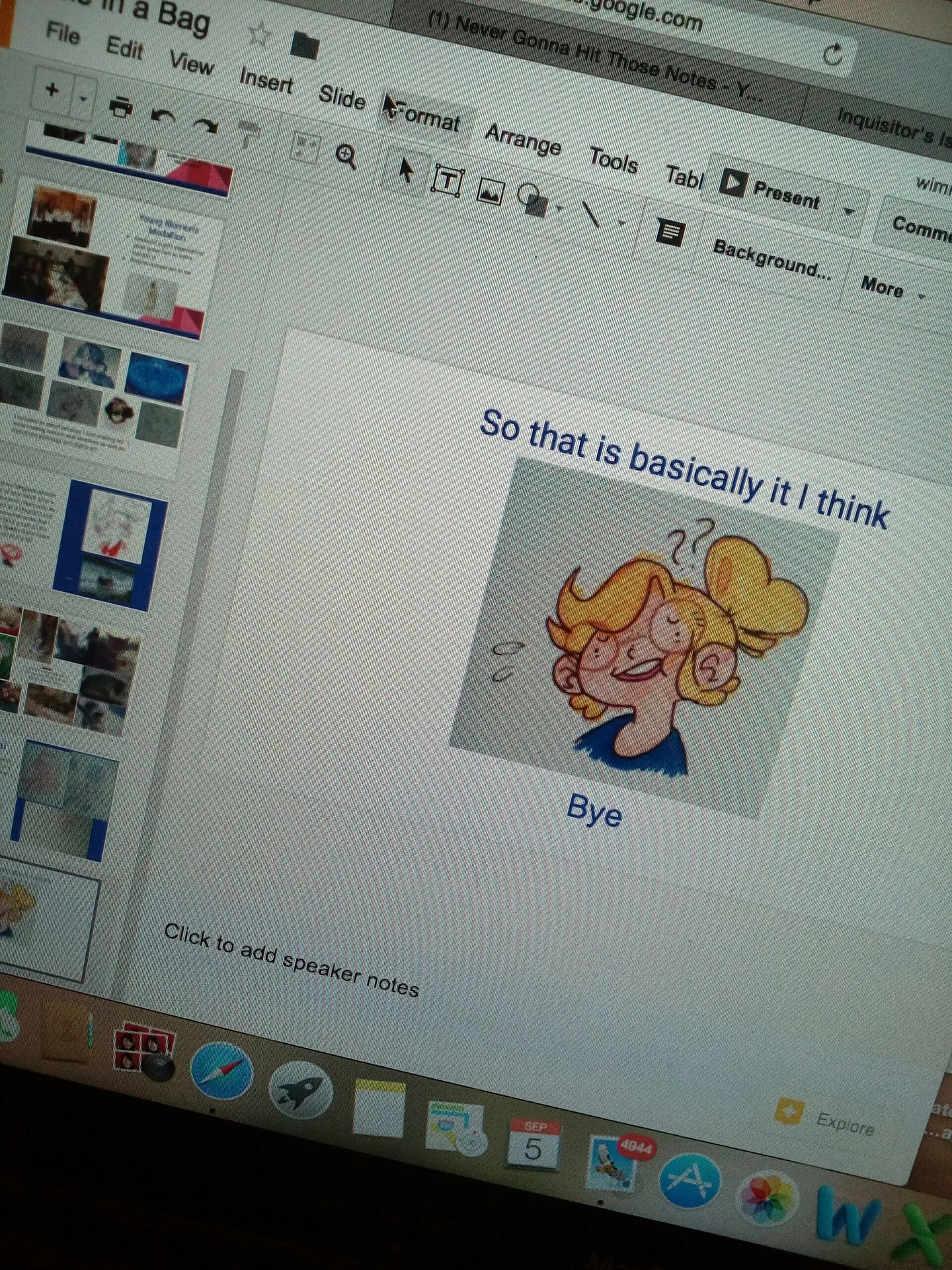The image size is (952, 1270).
Task: Click the Zoom magnifier tool
Action: (x=346, y=156)
